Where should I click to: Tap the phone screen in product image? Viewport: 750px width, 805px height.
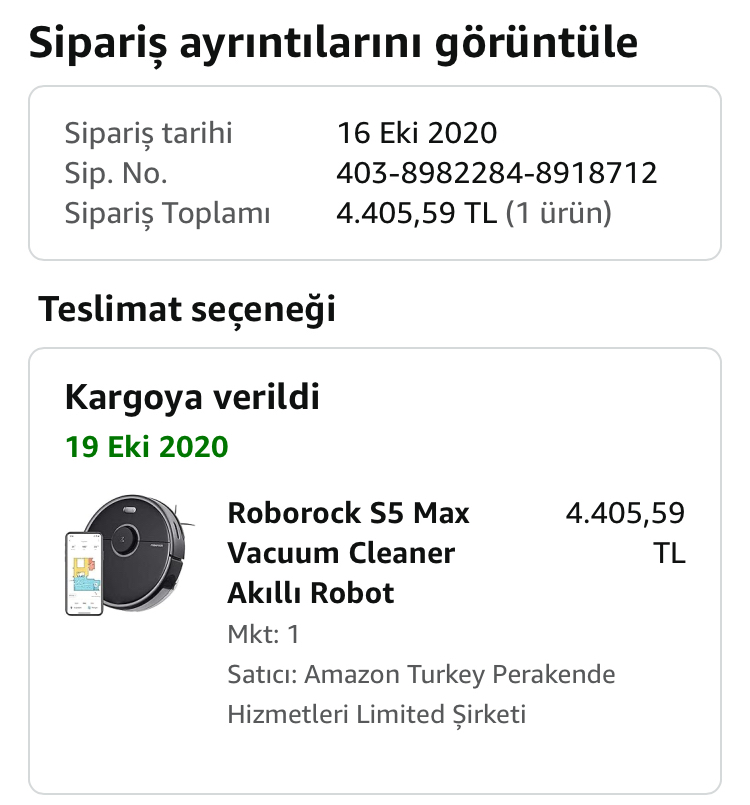85,573
